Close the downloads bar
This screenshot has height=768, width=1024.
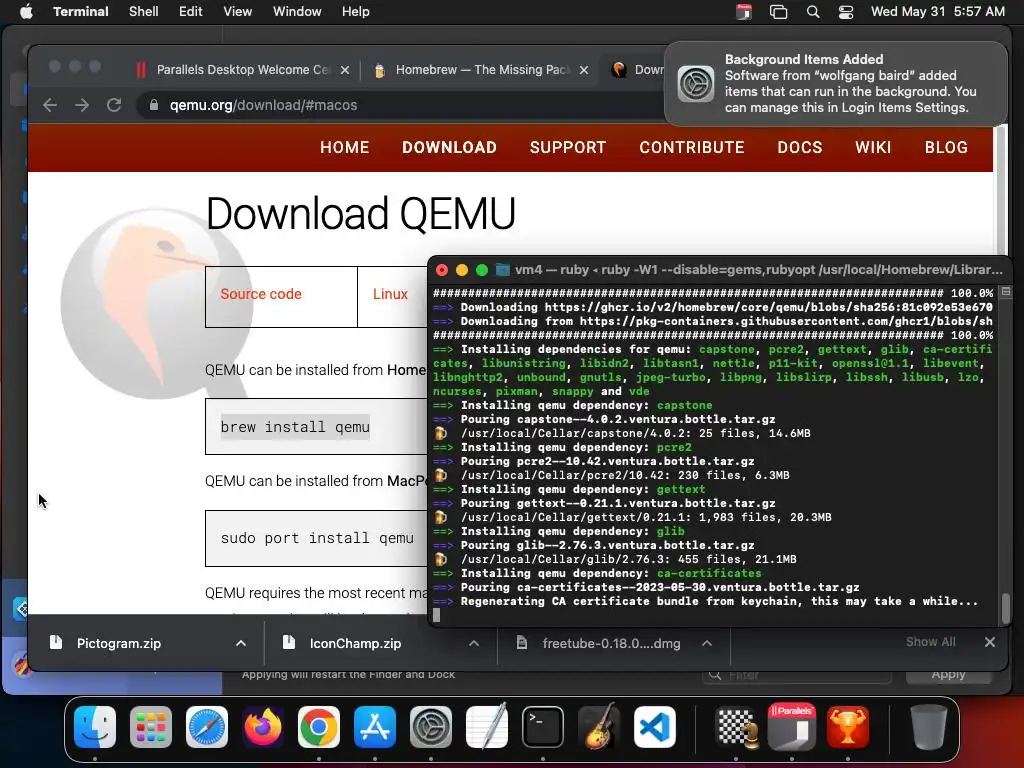click(x=990, y=642)
